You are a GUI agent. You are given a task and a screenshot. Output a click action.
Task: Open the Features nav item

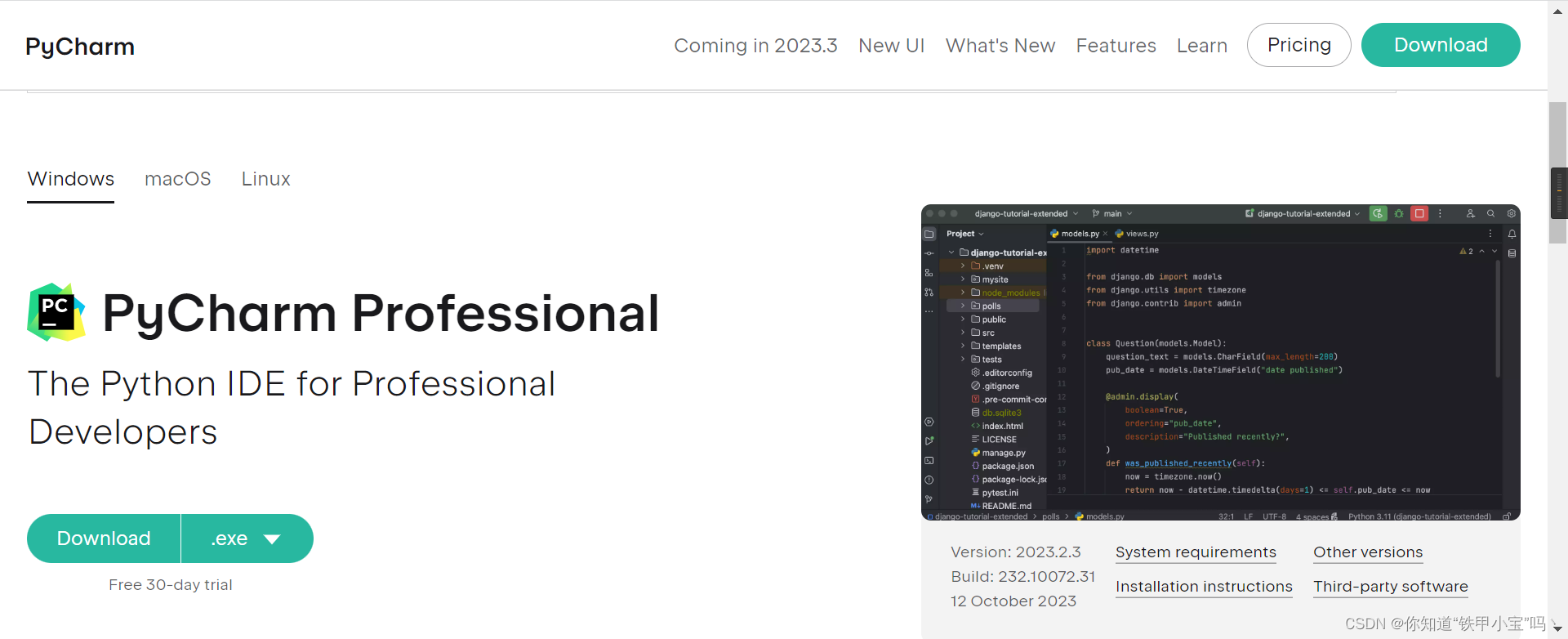[1116, 46]
